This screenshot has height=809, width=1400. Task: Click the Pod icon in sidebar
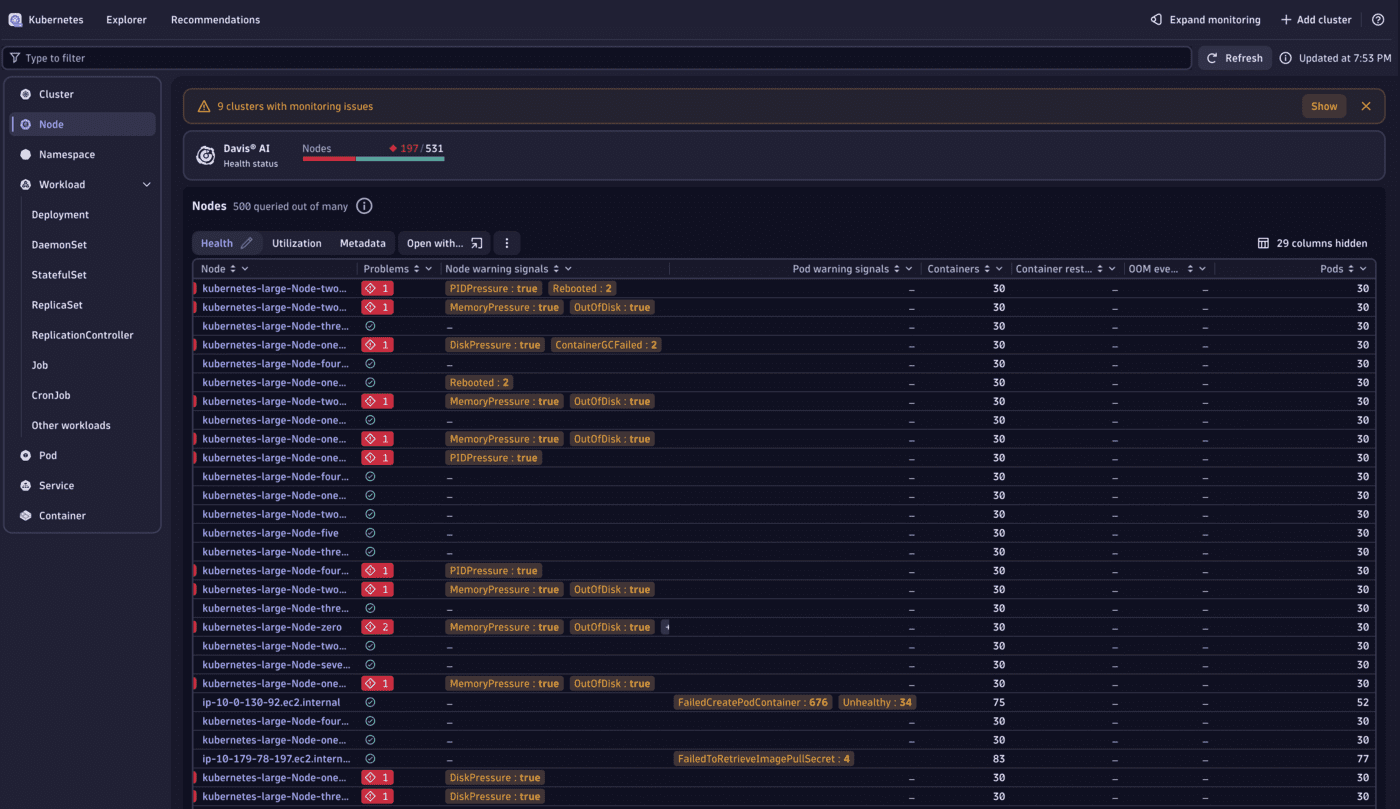tap(26, 455)
